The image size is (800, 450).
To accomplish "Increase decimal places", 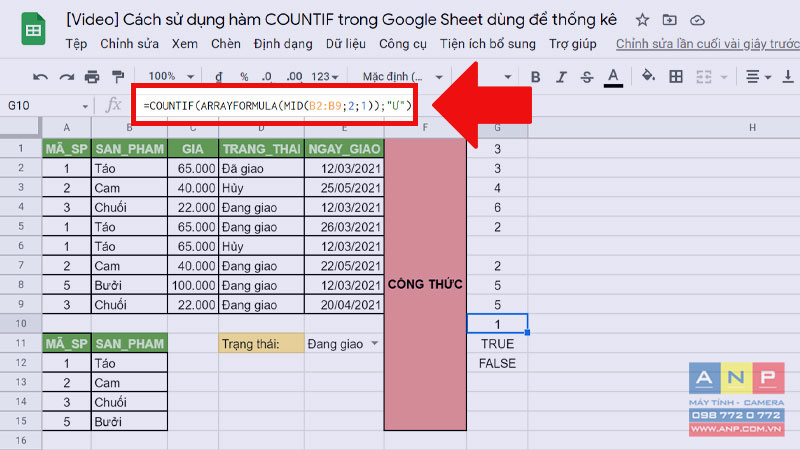I will coord(294,77).
